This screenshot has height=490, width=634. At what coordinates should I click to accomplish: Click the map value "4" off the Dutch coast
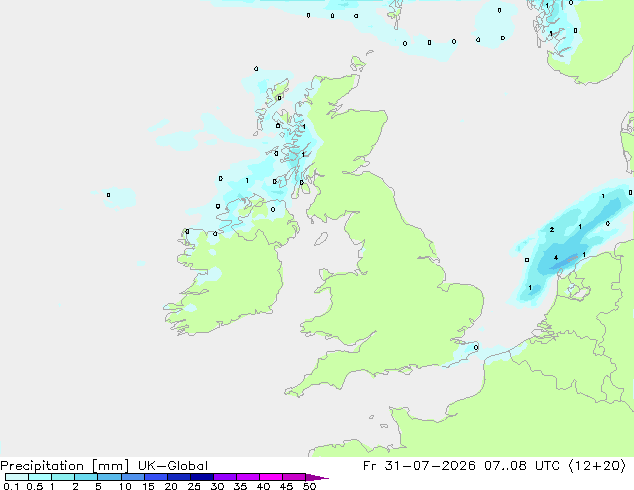coord(556,258)
